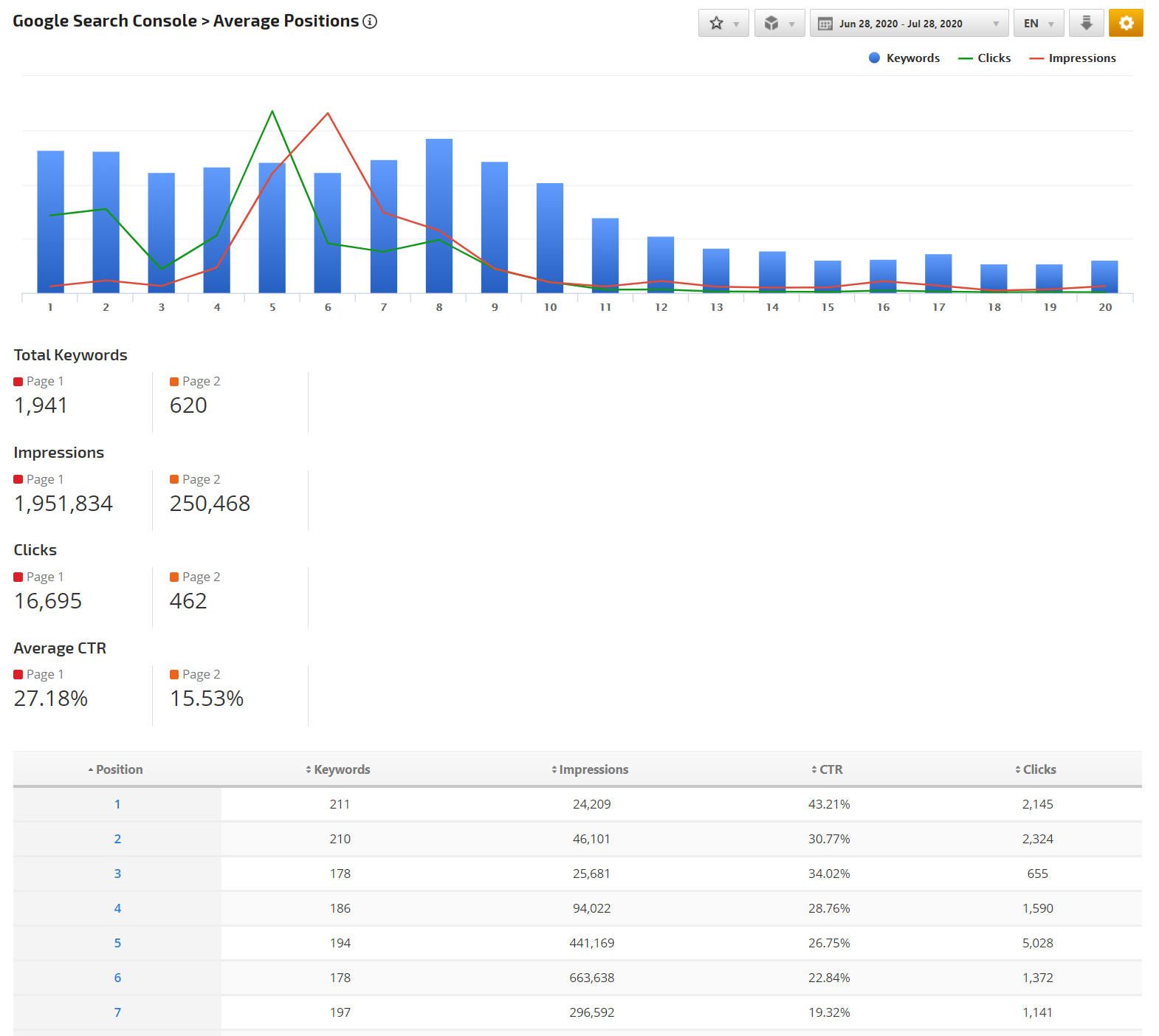1159x1036 pixels.
Task: Sort by CTR column header
Action: coord(830,769)
